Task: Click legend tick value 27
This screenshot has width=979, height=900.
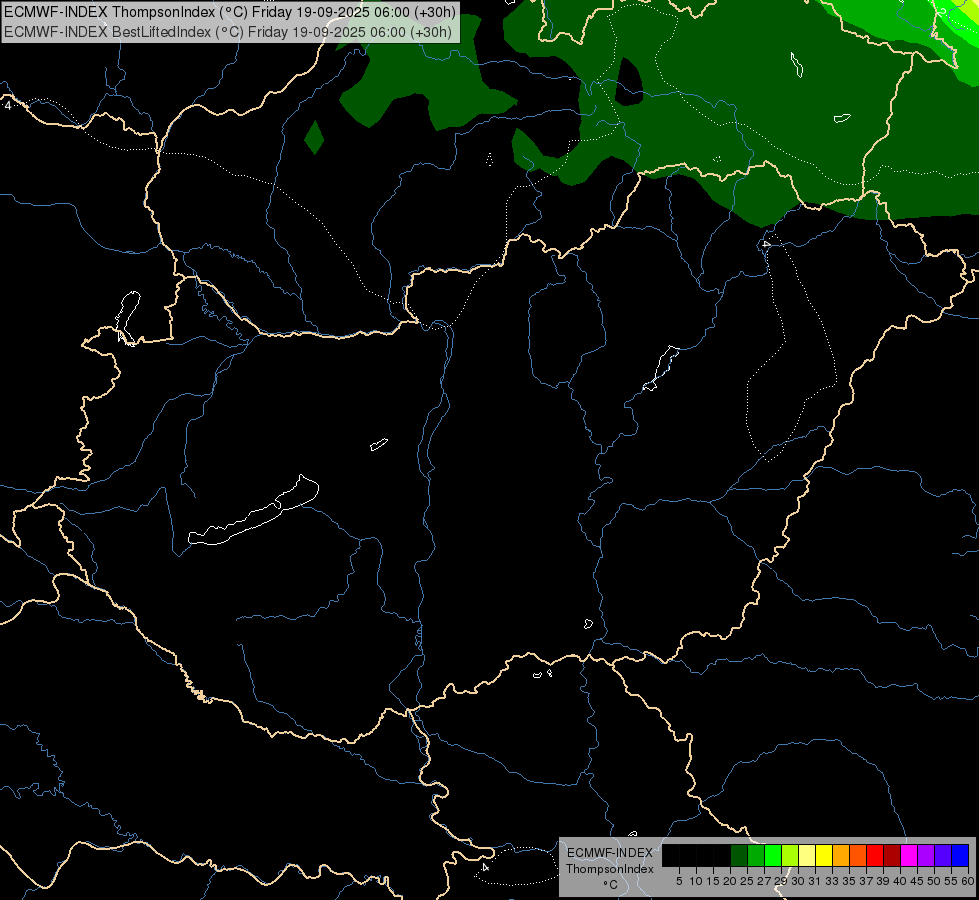Action: click(x=764, y=881)
